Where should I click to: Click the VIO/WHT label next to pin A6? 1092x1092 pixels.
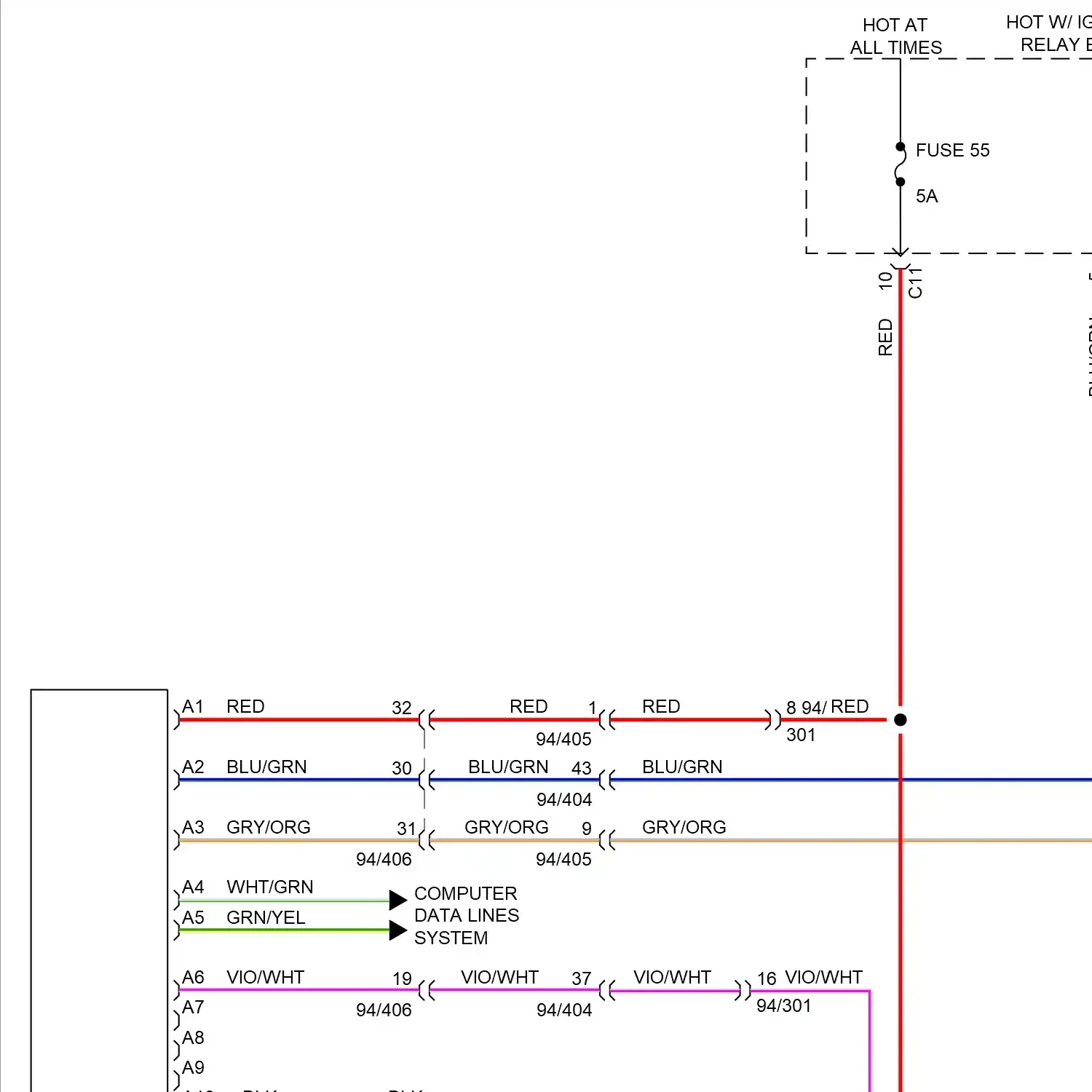point(265,977)
